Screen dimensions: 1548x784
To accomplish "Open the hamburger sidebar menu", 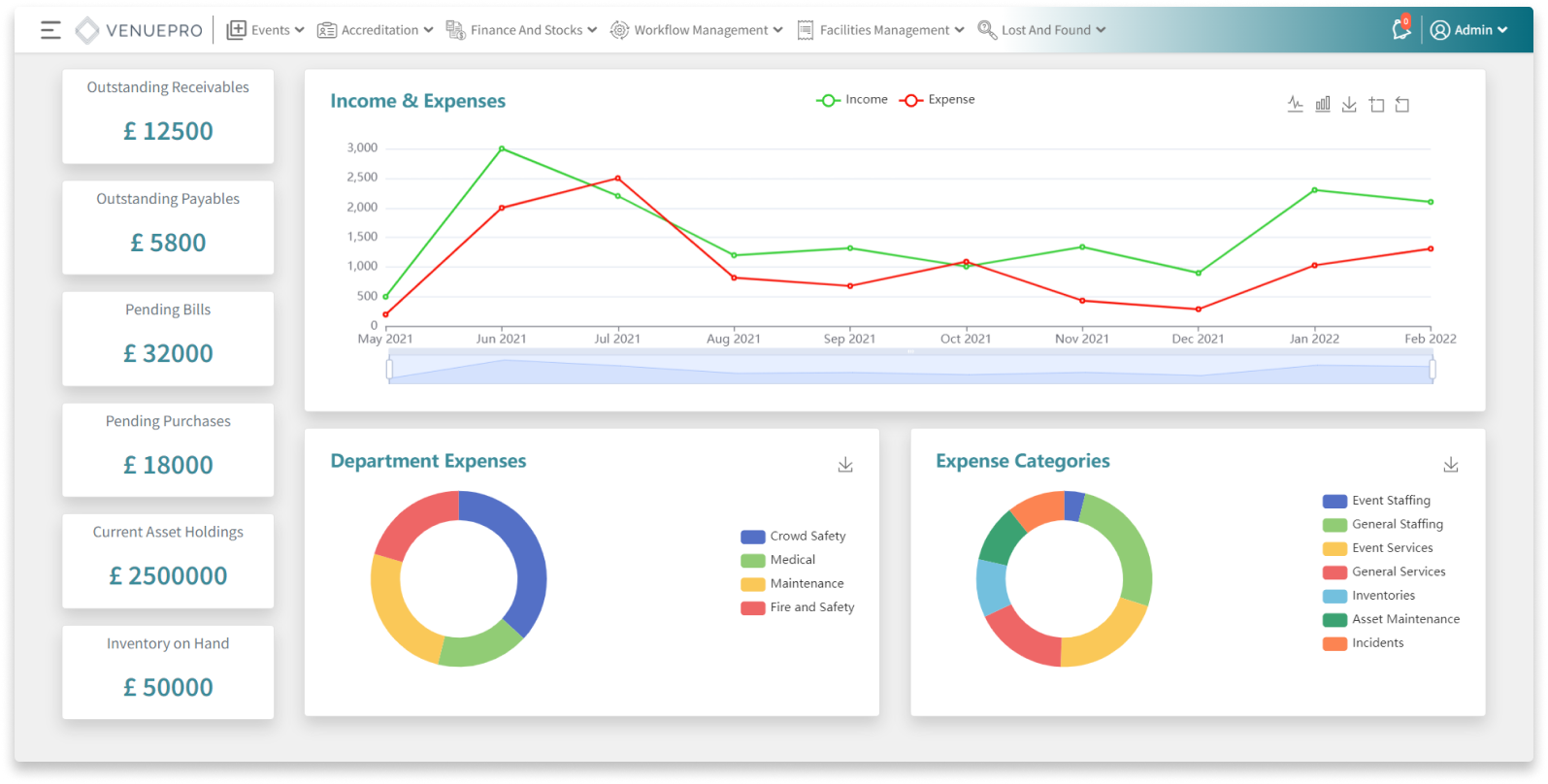I will coord(50,30).
